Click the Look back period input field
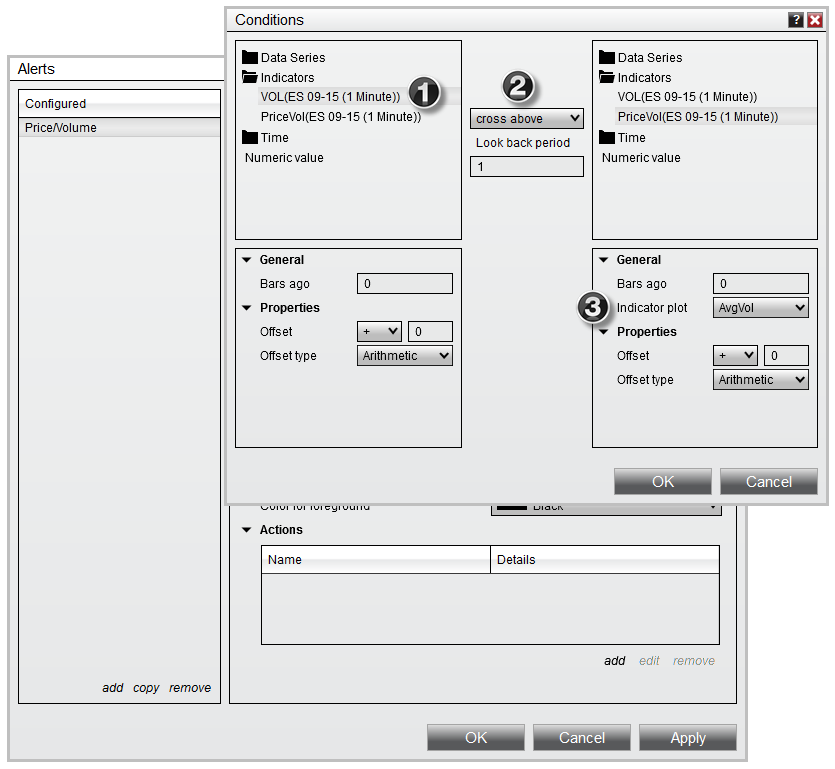Image resolution: width=835 pixels, height=769 pixels. point(526,167)
